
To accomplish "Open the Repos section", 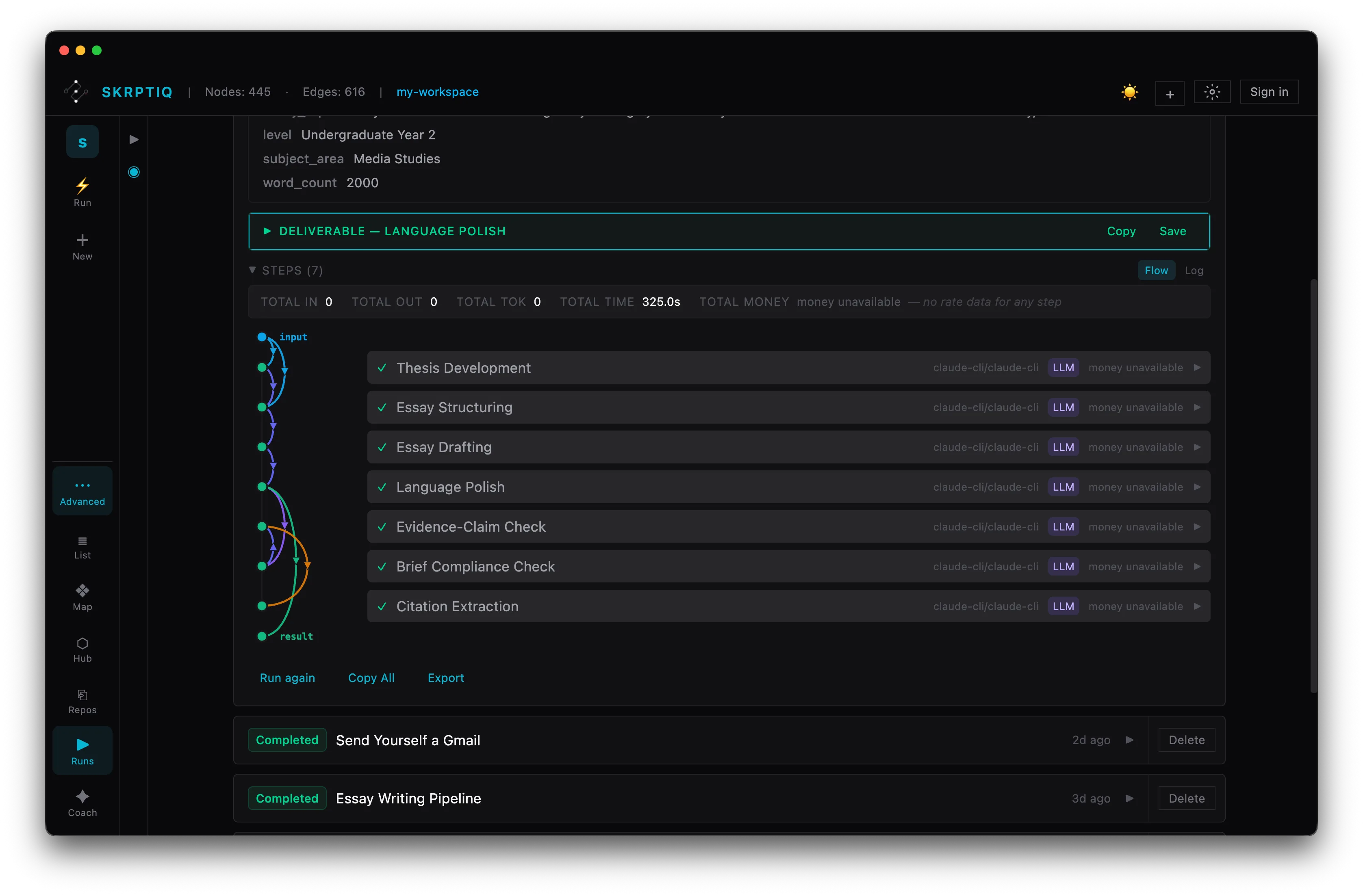I will tap(82, 701).
